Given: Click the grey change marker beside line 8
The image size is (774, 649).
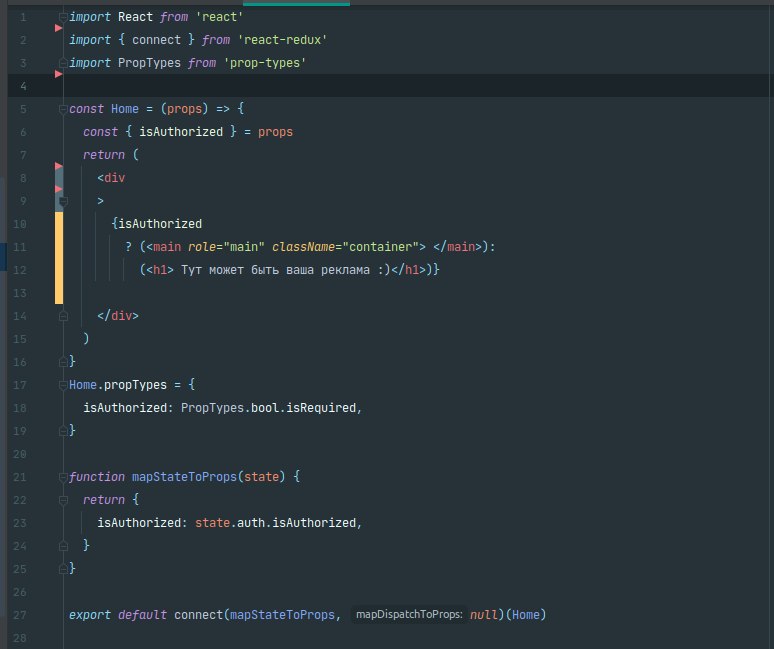Looking at the screenshot, I should pos(59,178).
